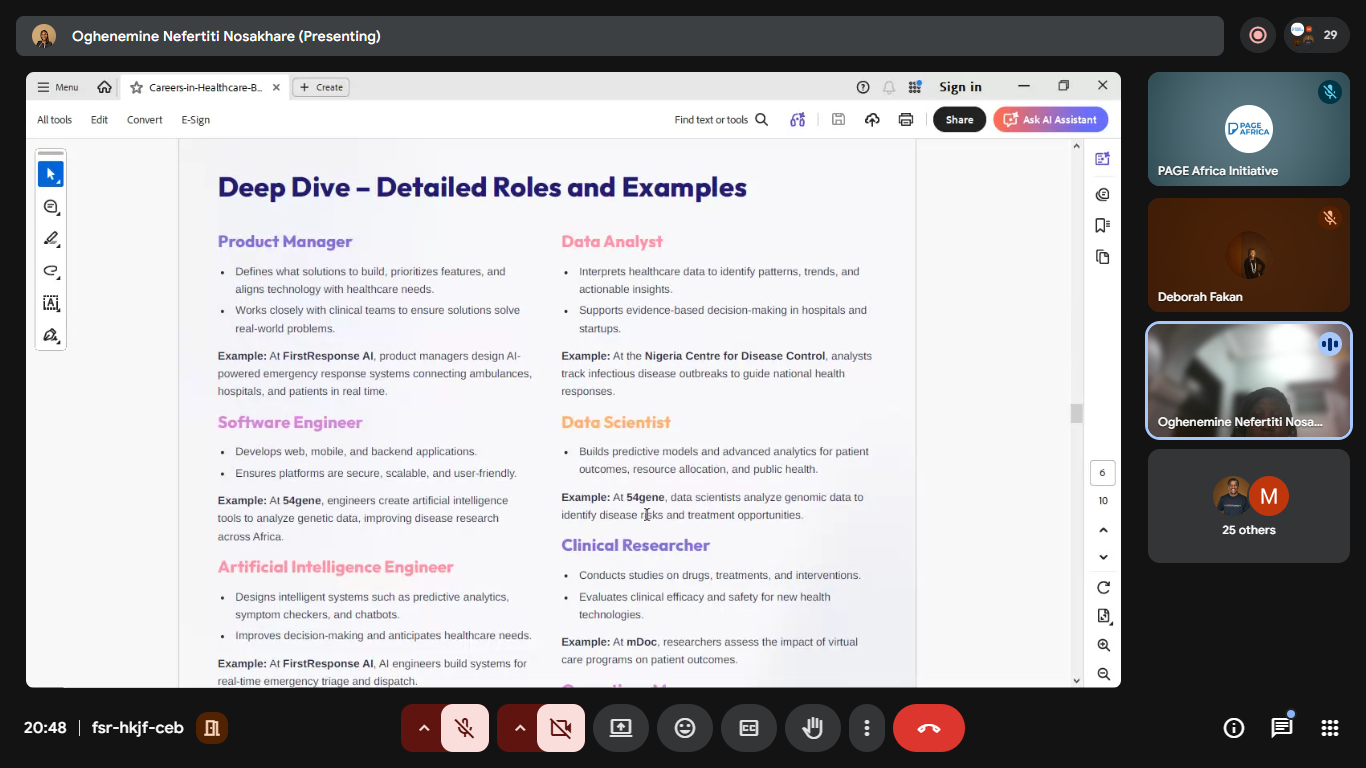Image resolution: width=1366 pixels, height=768 pixels.
Task: Select the freehand draw loop tool
Action: point(51,270)
